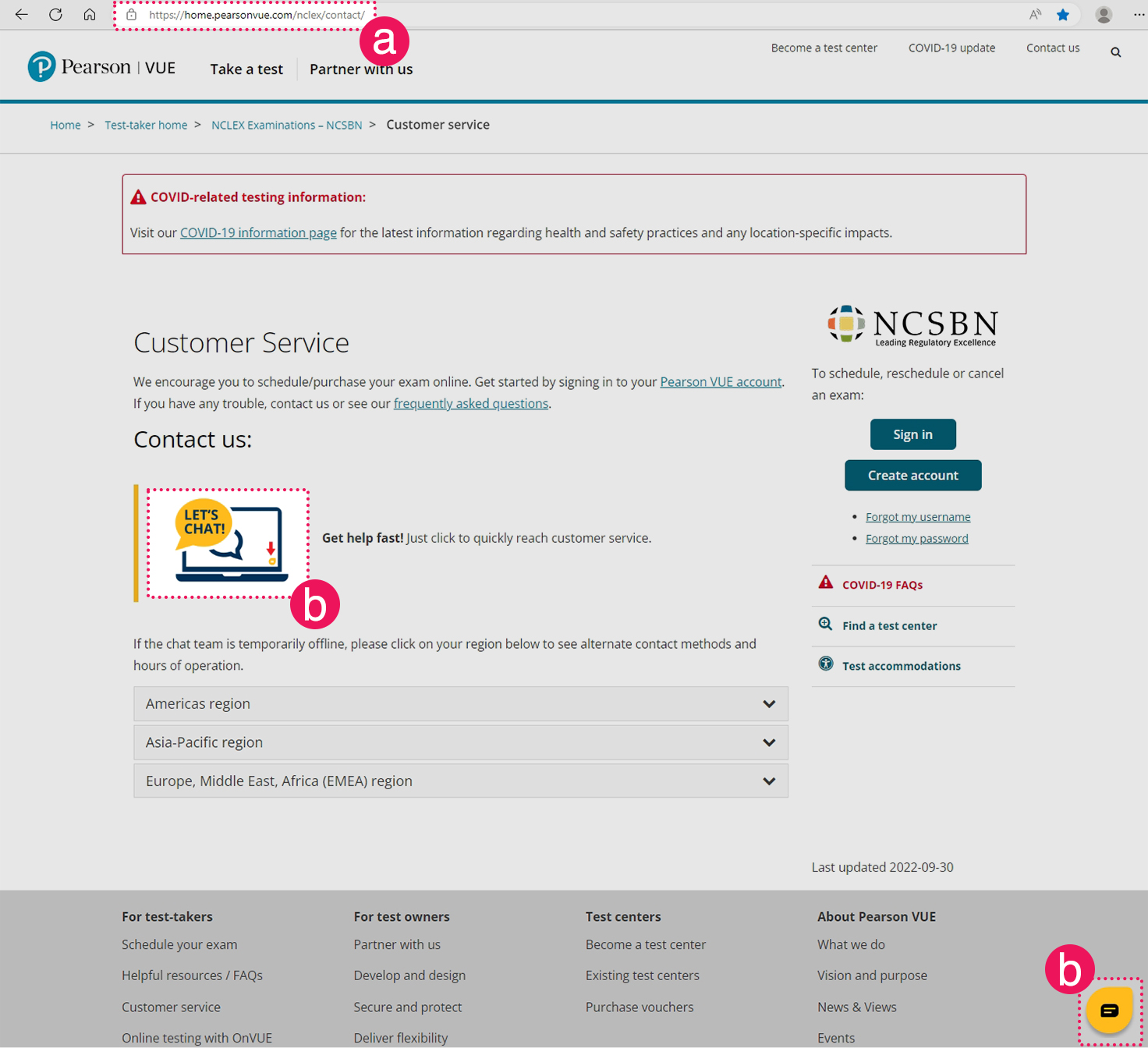View site info via the lock icon

click(132, 15)
